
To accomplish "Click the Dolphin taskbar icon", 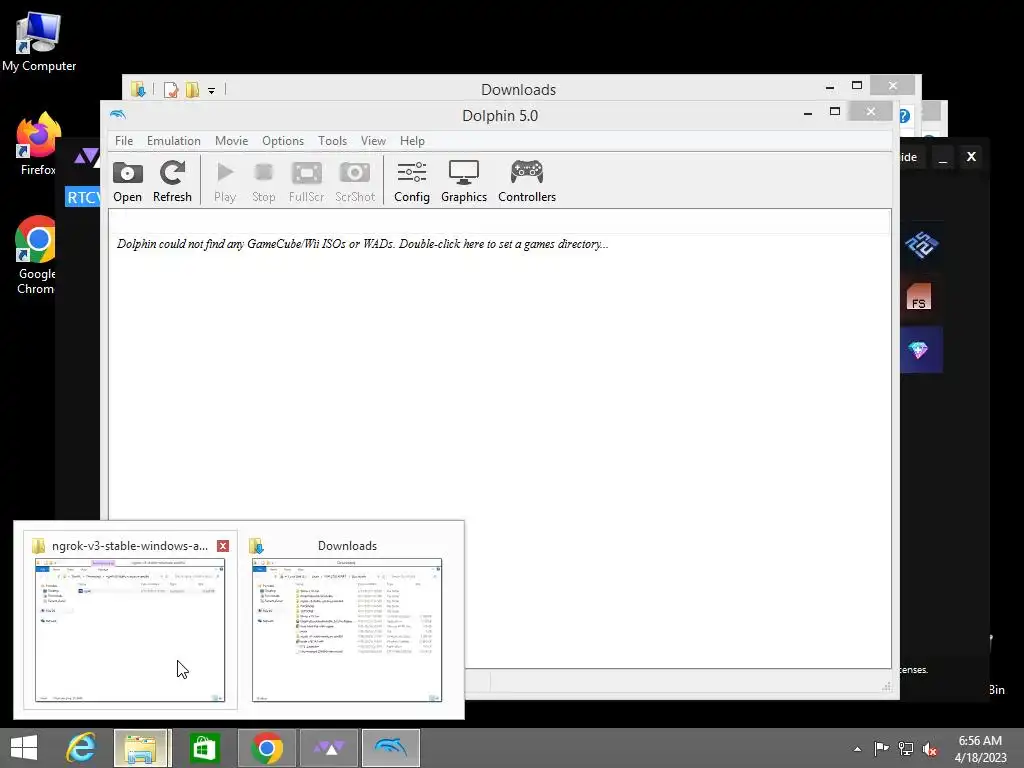I will 391,748.
